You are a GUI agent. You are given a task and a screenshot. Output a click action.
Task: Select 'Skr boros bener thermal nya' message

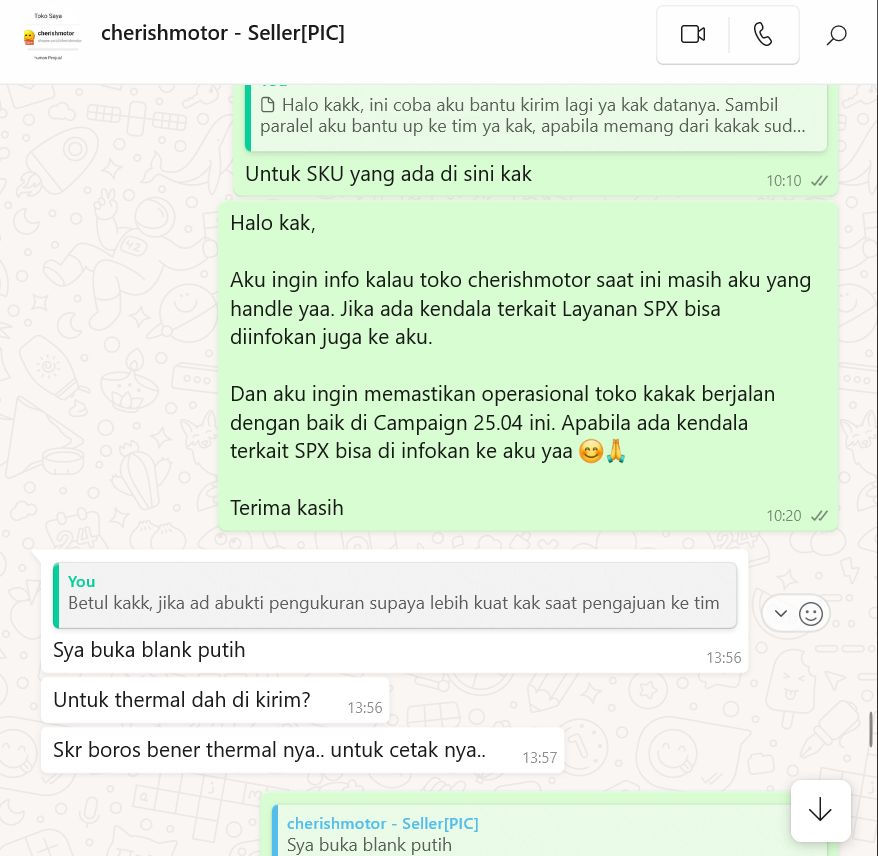tap(302, 750)
